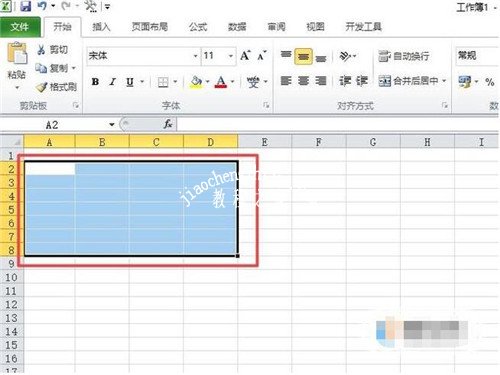Switch to the 开始 ribbon tab
Image resolution: width=500 pixels, height=375 pixels.
tap(62, 27)
